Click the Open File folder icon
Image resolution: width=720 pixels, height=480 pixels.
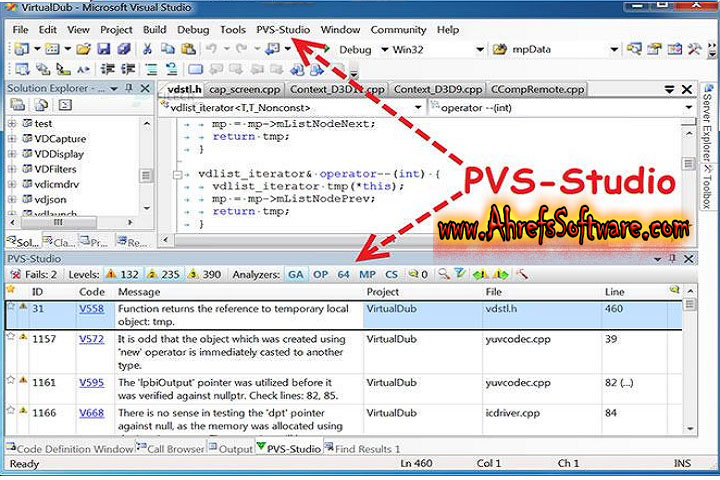[83, 49]
